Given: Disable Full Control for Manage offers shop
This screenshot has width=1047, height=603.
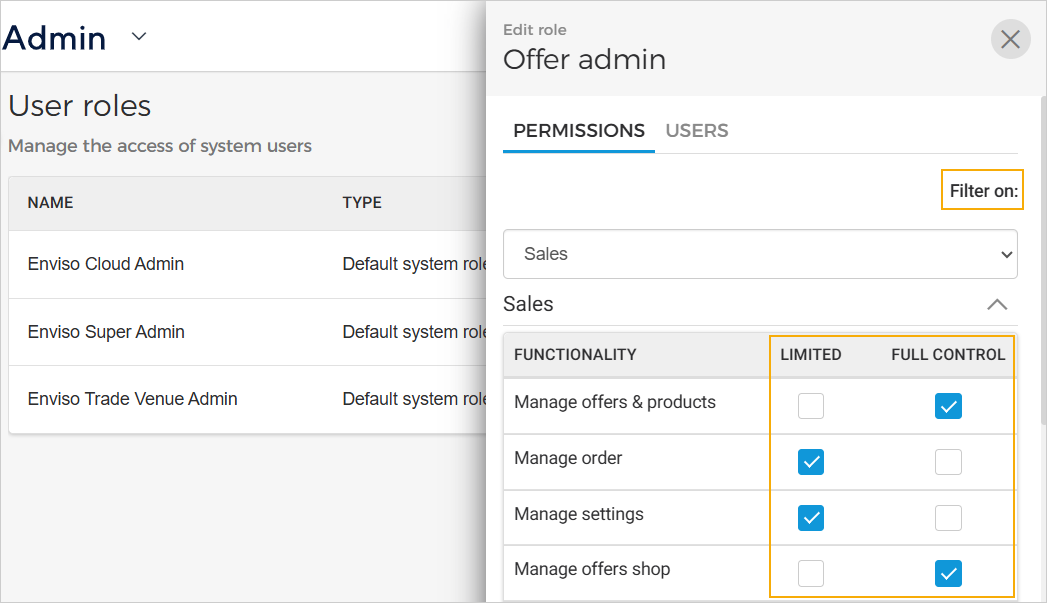Looking at the screenshot, I should (x=947, y=573).
